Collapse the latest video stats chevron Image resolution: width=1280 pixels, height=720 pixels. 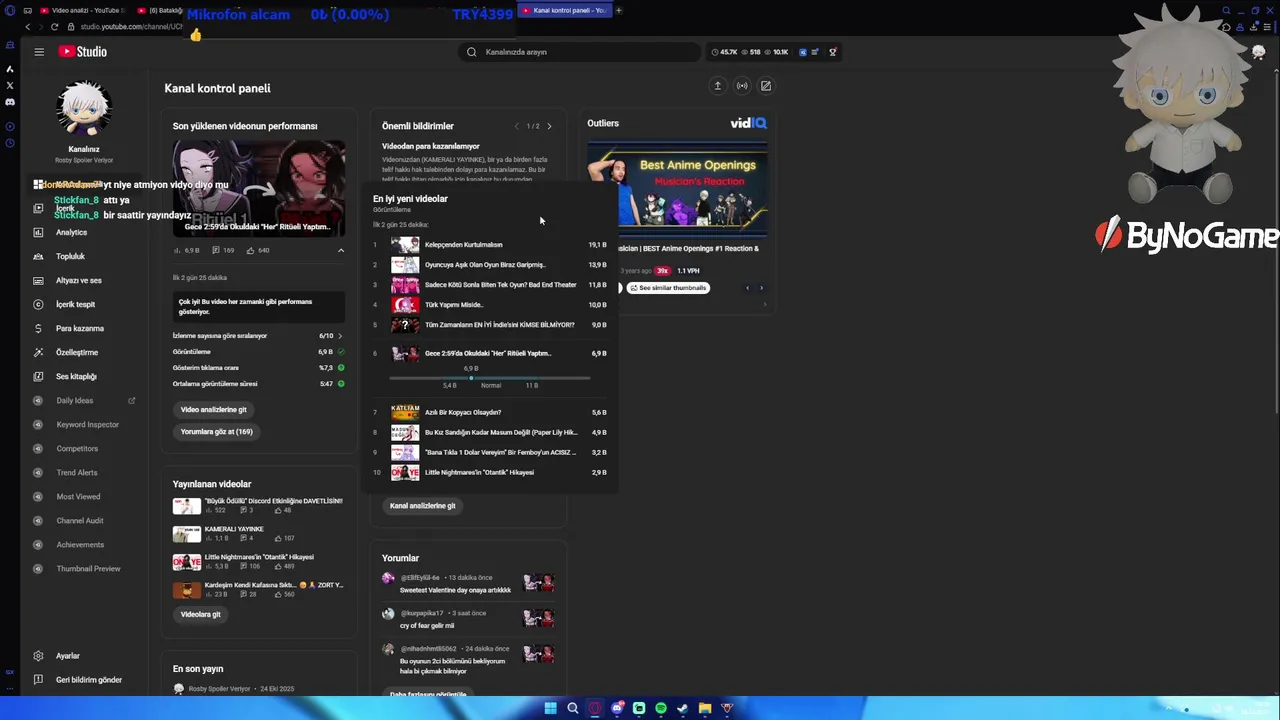(x=340, y=250)
